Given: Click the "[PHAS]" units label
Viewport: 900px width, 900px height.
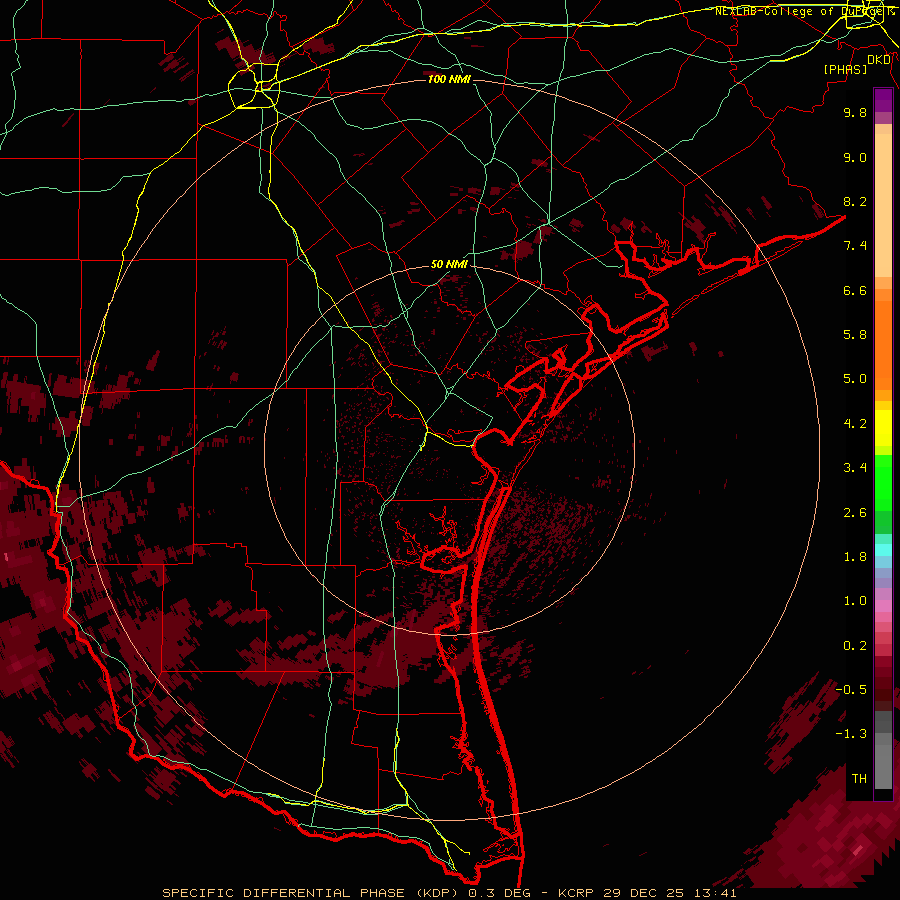Looking at the screenshot, I should [845, 70].
